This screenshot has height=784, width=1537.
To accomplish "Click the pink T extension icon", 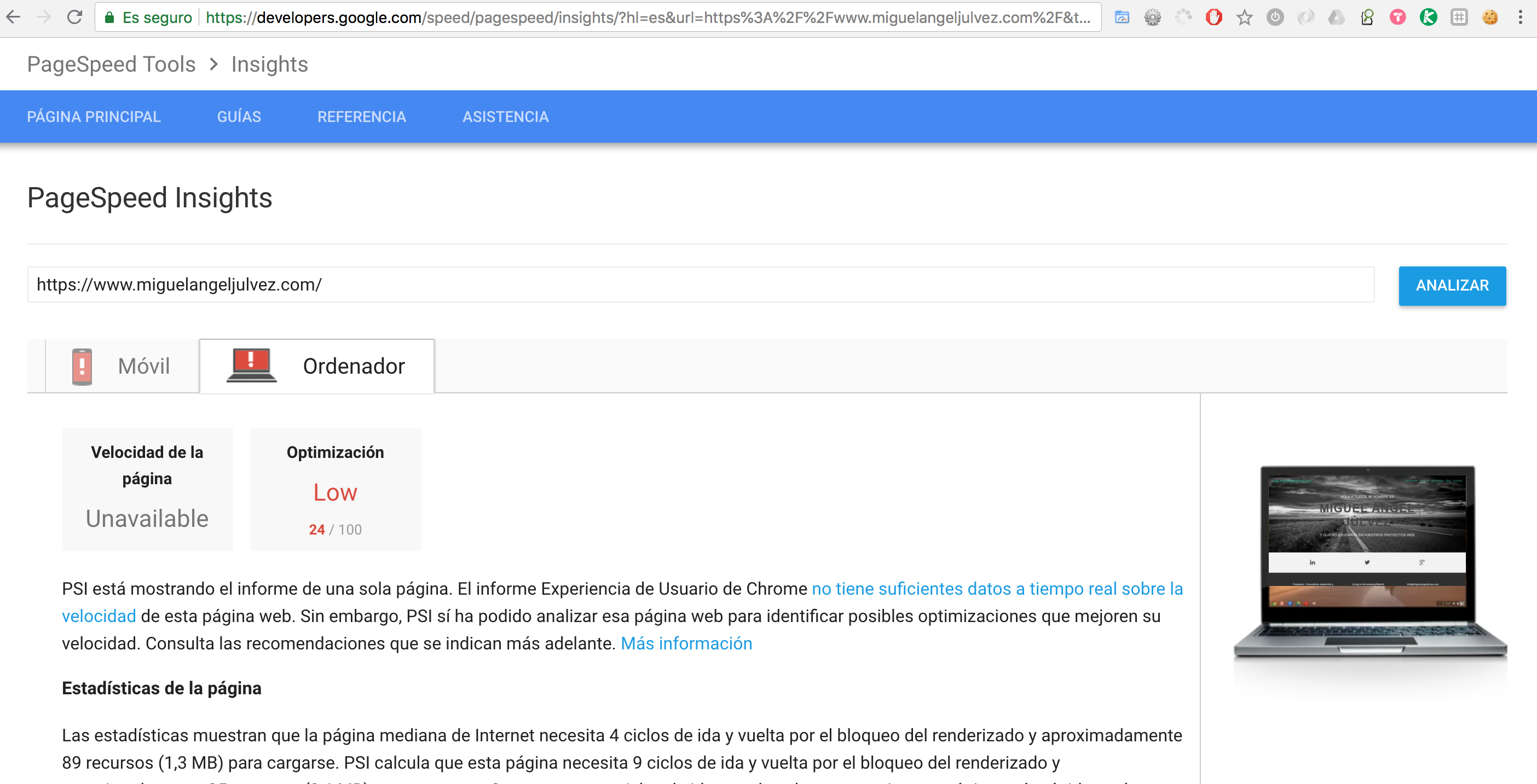I will (x=1397, y=18).
